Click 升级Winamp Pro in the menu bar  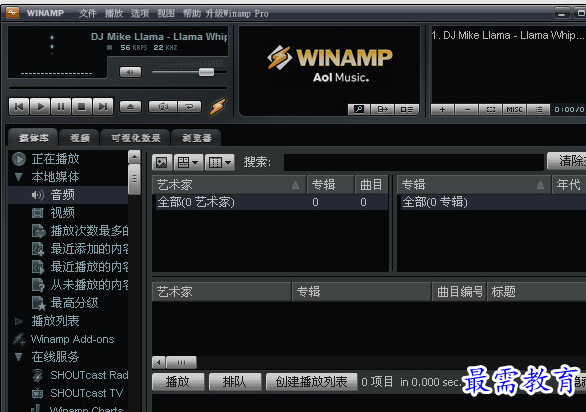pos(237,13)
